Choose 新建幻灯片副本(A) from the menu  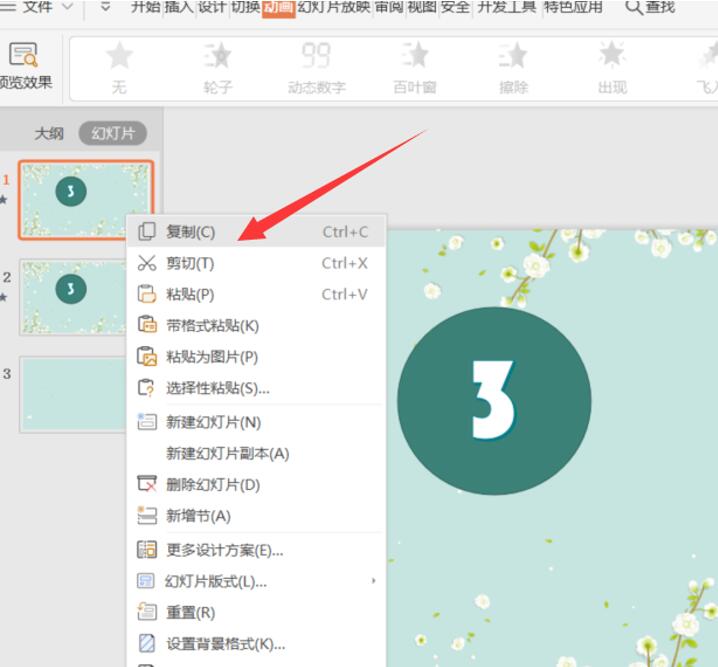coord(256,454)
